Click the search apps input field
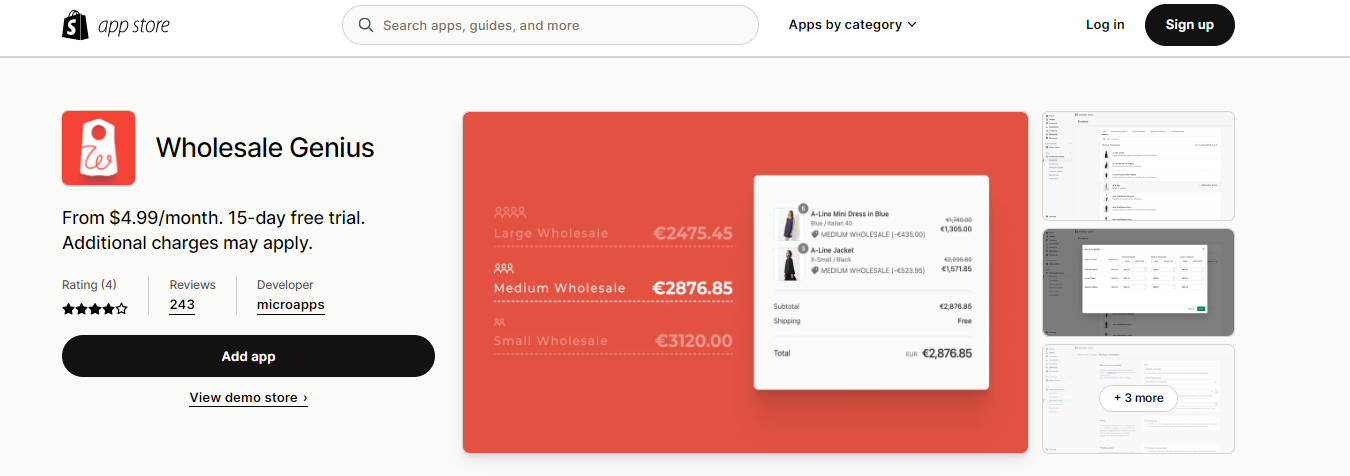1350x476 pixels. (x=550, y=25)
